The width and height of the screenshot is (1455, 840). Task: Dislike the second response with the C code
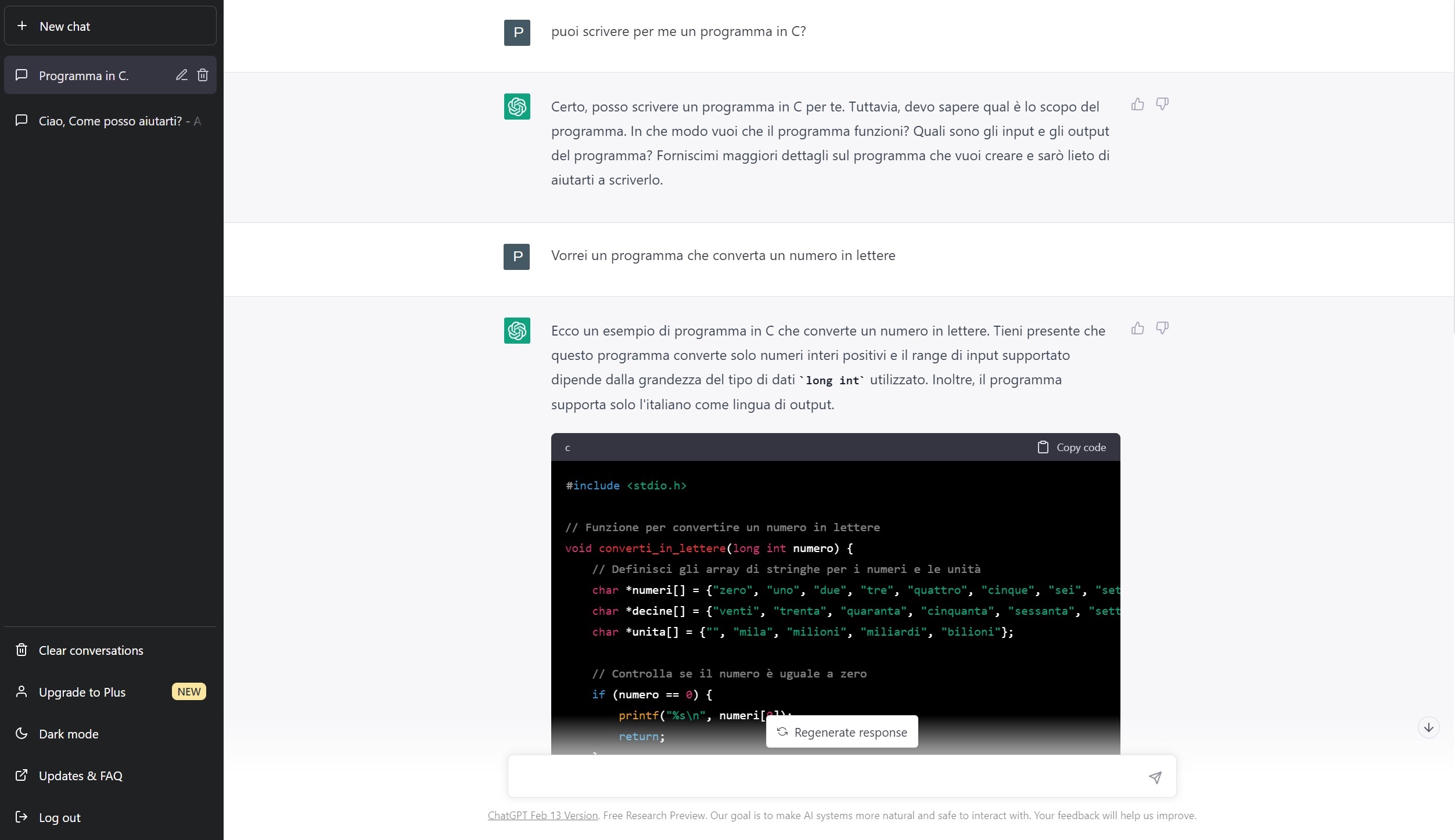click(x=1162, y=329)
